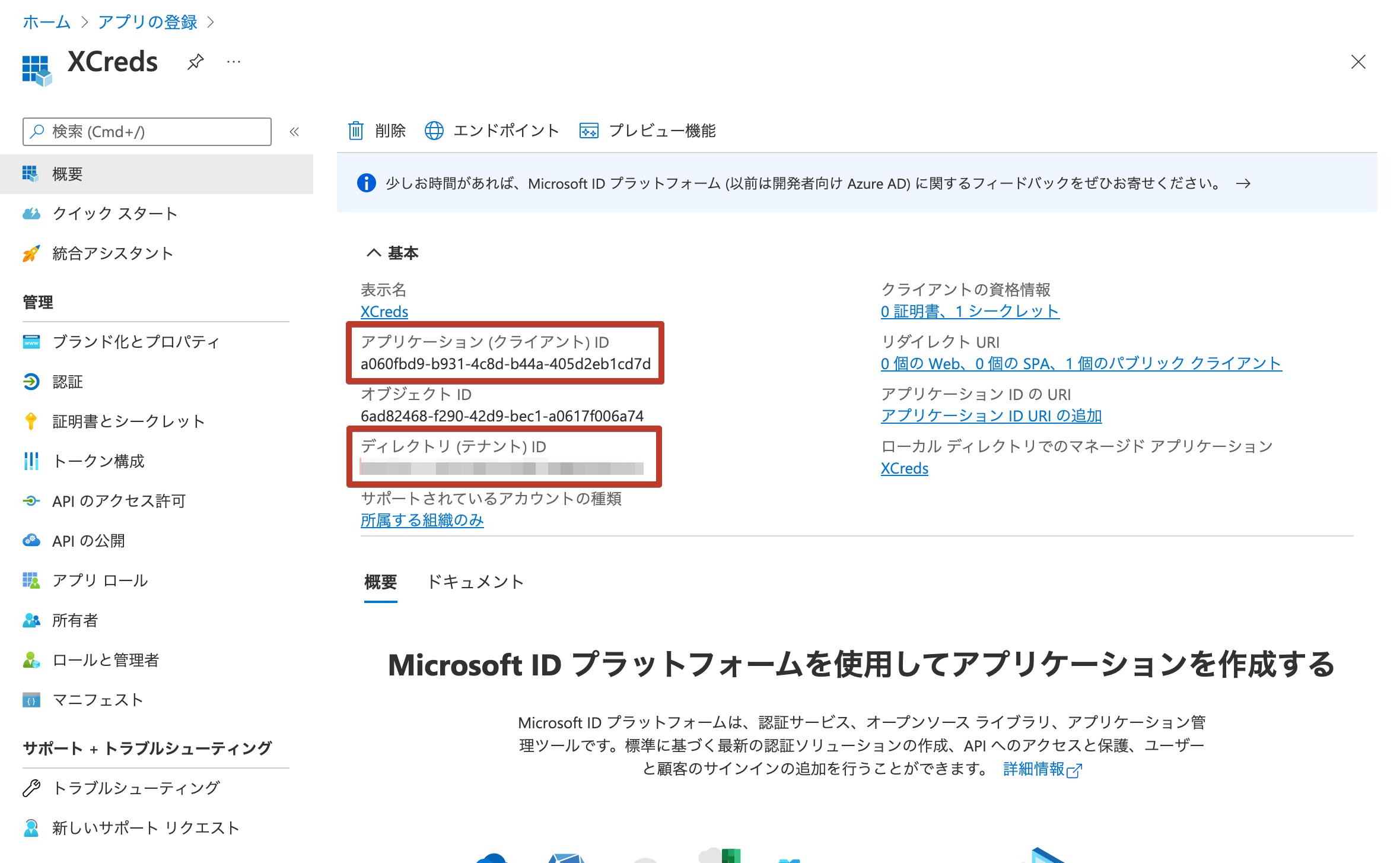
Task: Open managed application XCreds link
Action: (x=905, y=468)
